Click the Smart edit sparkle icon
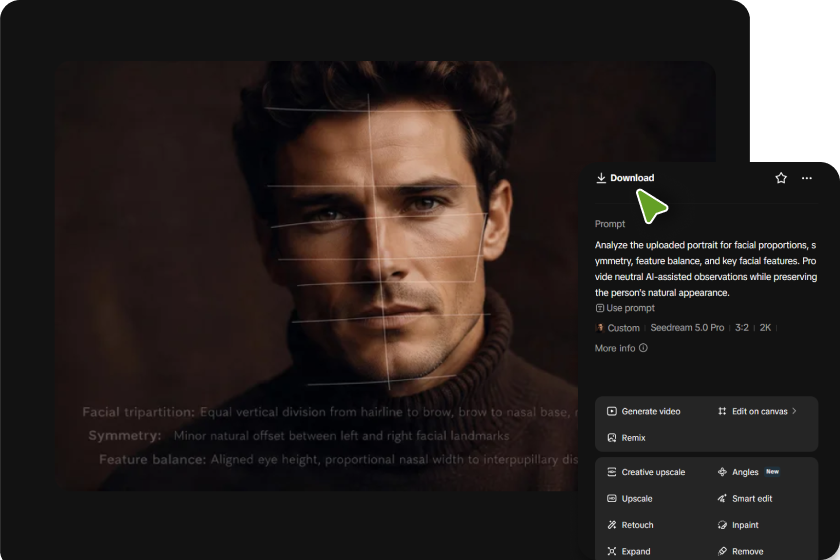 click(722, 498)
